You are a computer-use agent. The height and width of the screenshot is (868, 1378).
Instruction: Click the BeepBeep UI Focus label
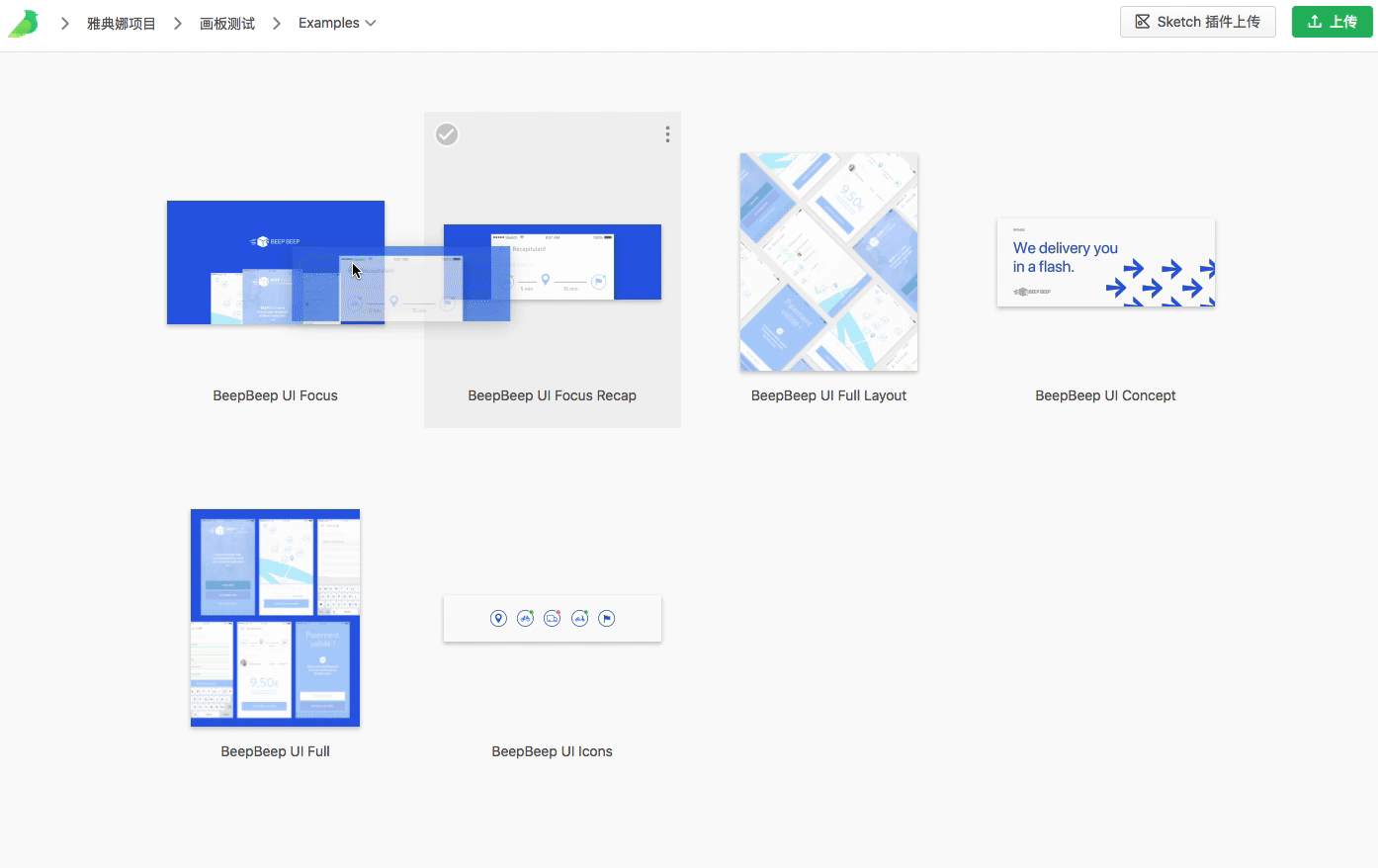pos(275,395)
